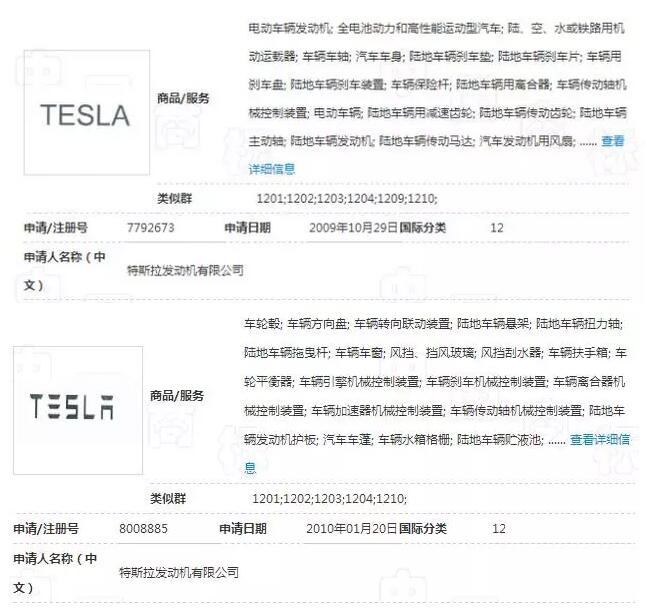Image resolution: width=647 pixels, height=610 pixels.
Task: Click similar group codes 1201;1202;1203;1204;1210 in second record
Action: (329, 499)
